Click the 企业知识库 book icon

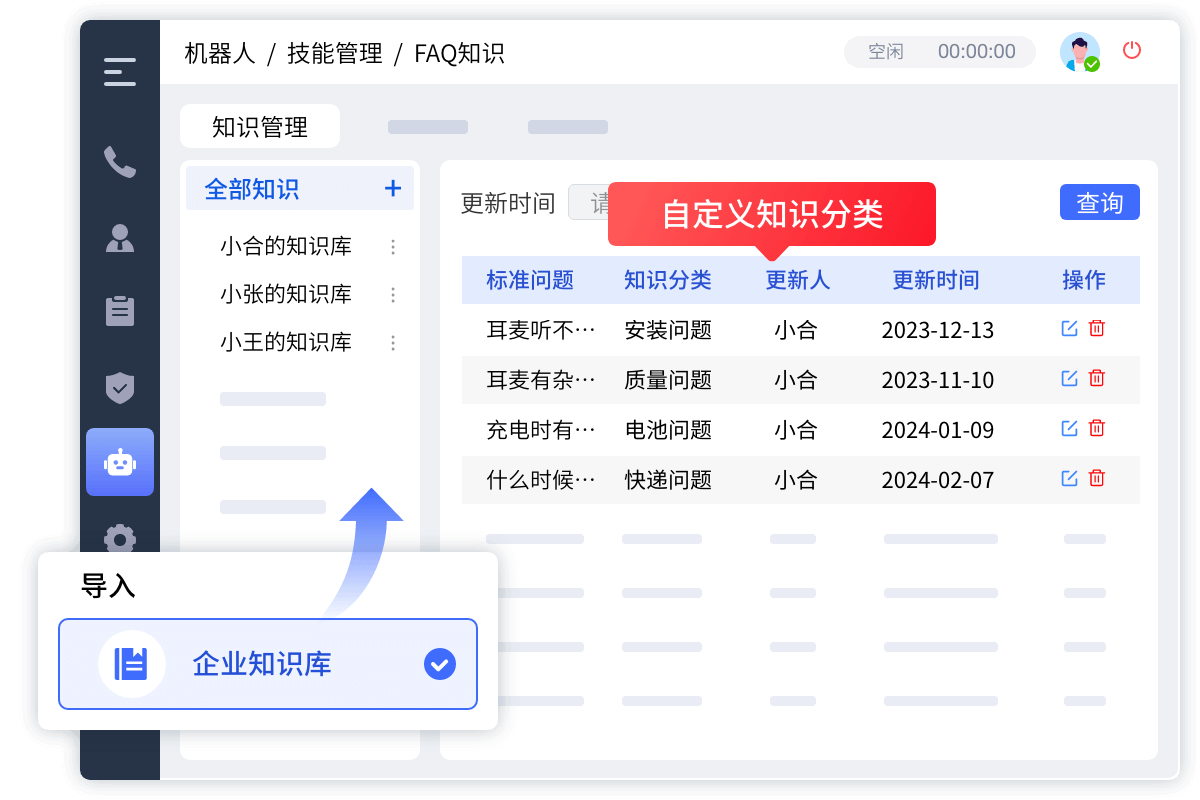pyautogui.click(x=132, y=664)
